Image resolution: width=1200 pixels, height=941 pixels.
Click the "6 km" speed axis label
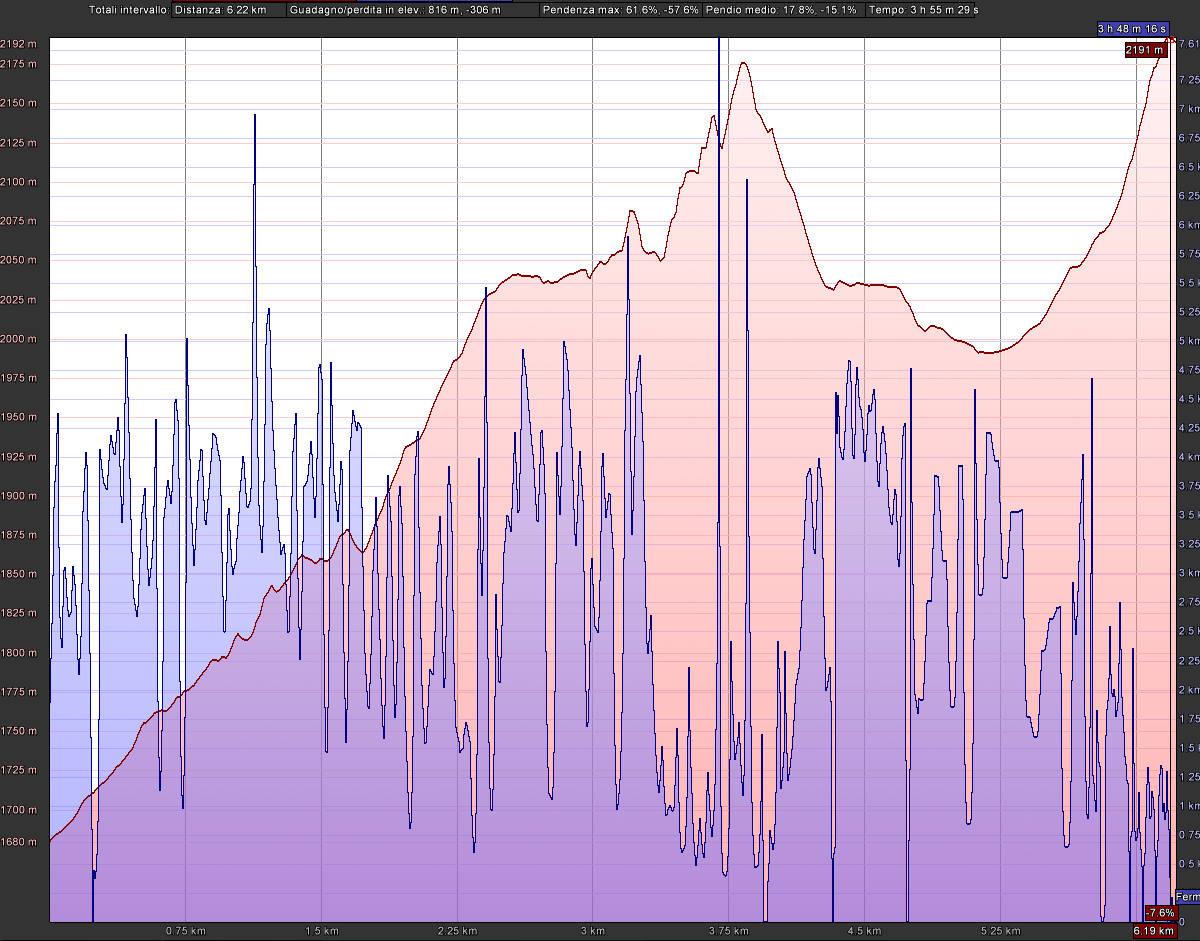click(x=1189, y=225)
